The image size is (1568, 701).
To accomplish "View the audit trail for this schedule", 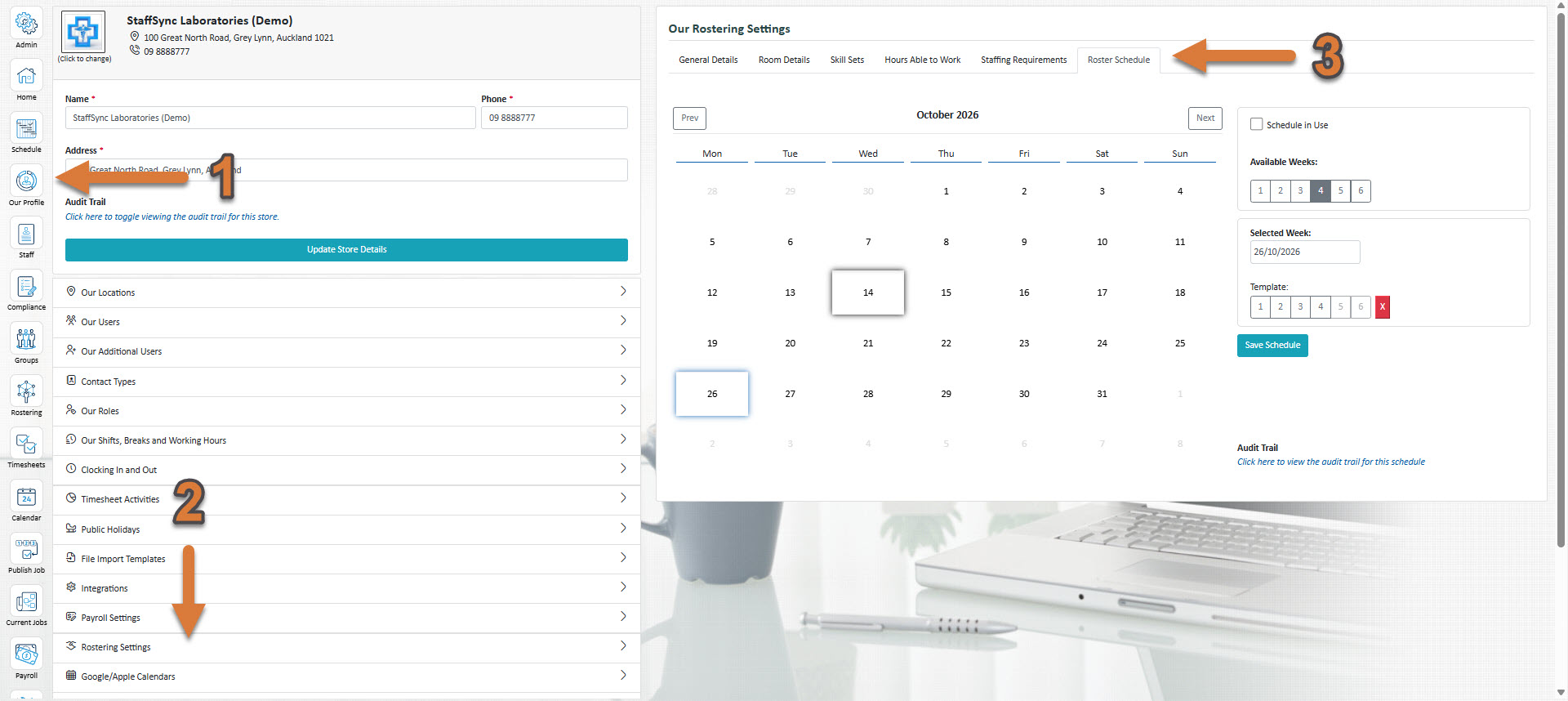I will pyautogui.click(x=1330, y=462).
